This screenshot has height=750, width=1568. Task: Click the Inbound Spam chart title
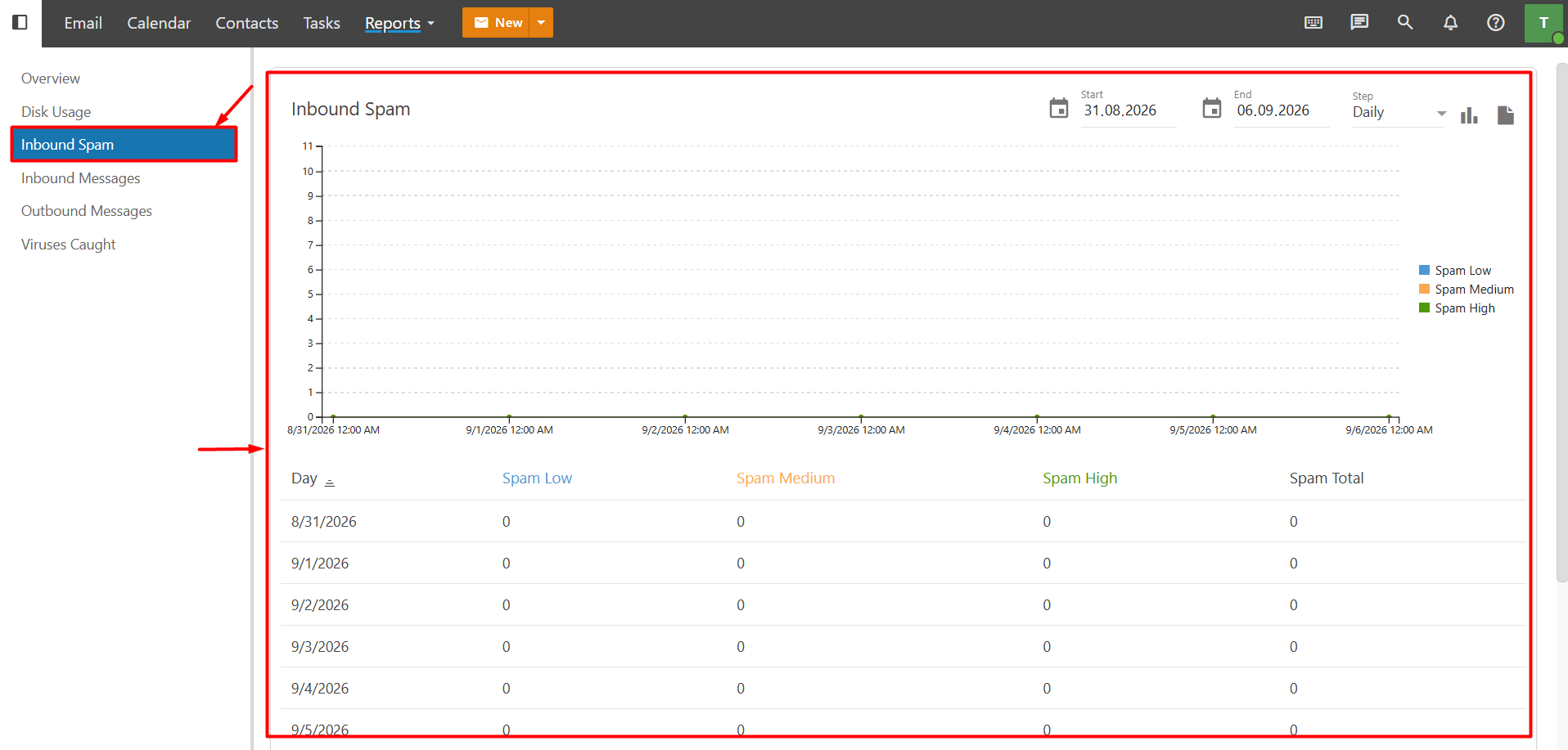pyautogui.click(x=351, y=110)
